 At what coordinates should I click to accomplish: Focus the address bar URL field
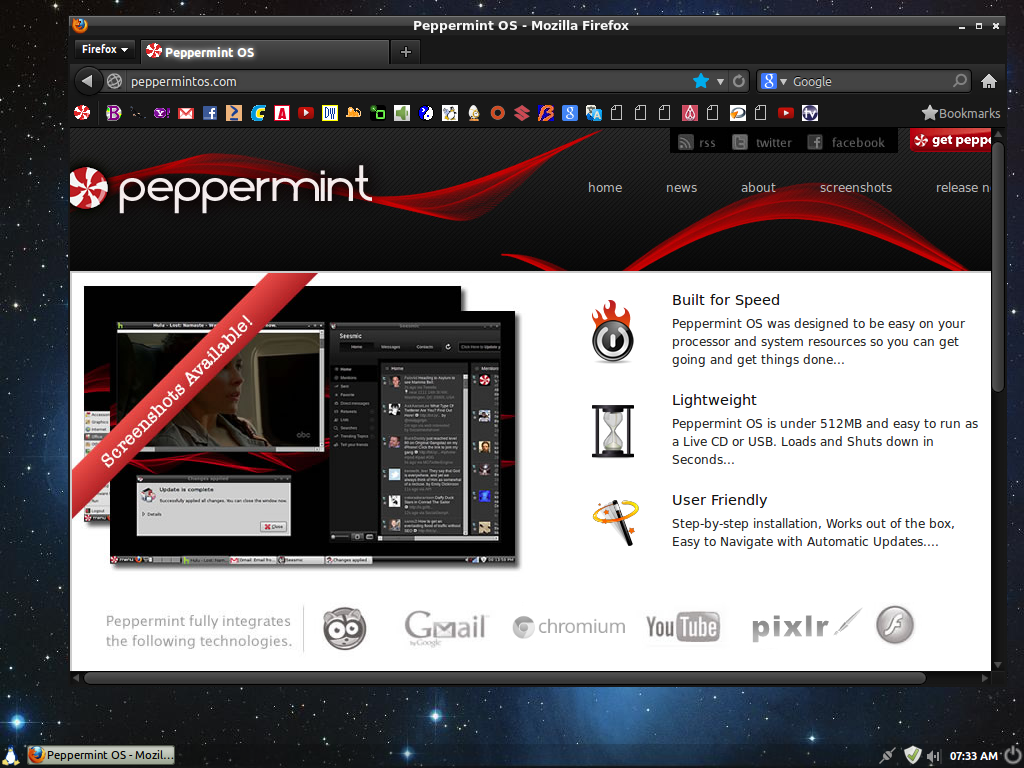(408, 81)
